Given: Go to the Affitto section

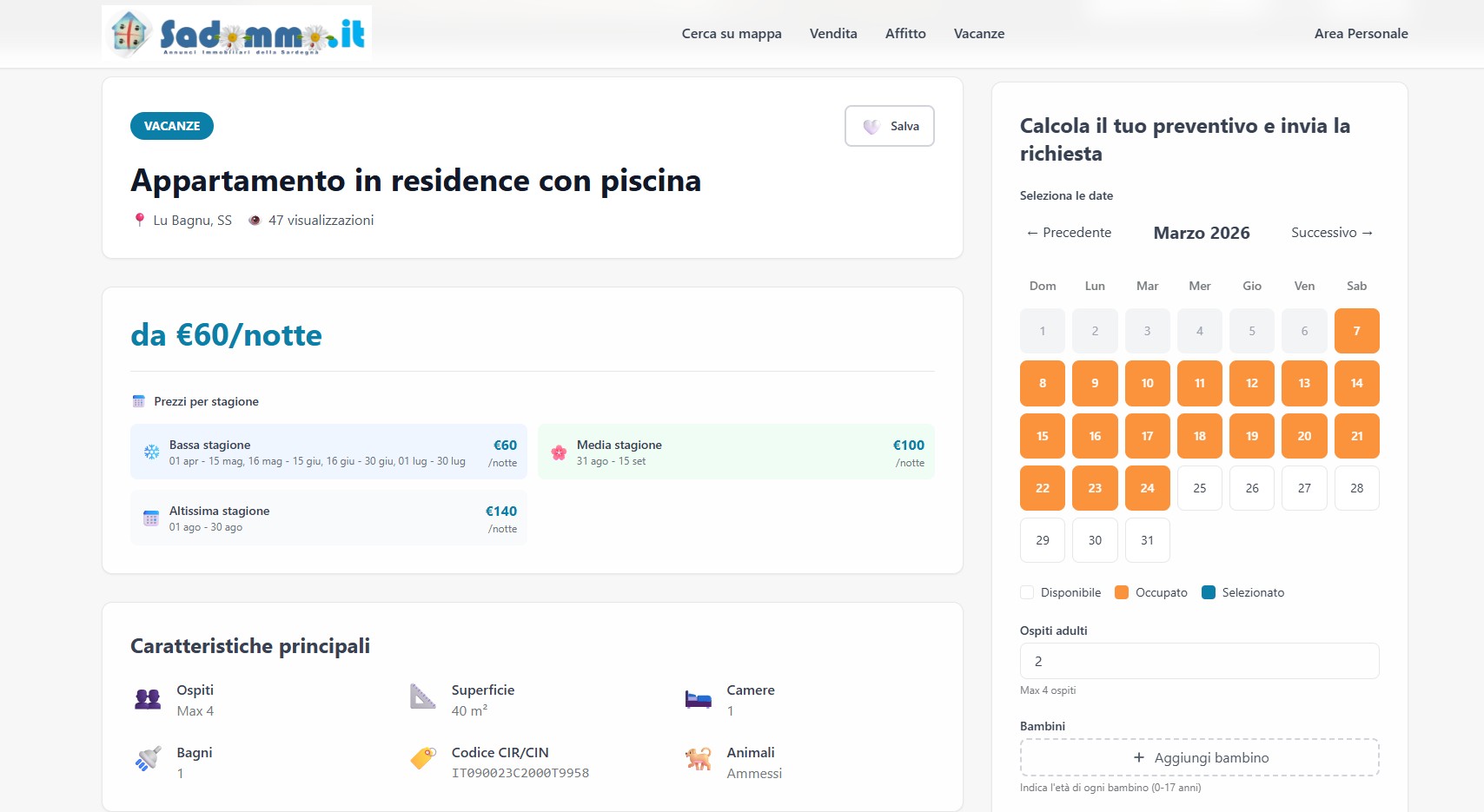Looking at the screenshot, I should (905, 34).
